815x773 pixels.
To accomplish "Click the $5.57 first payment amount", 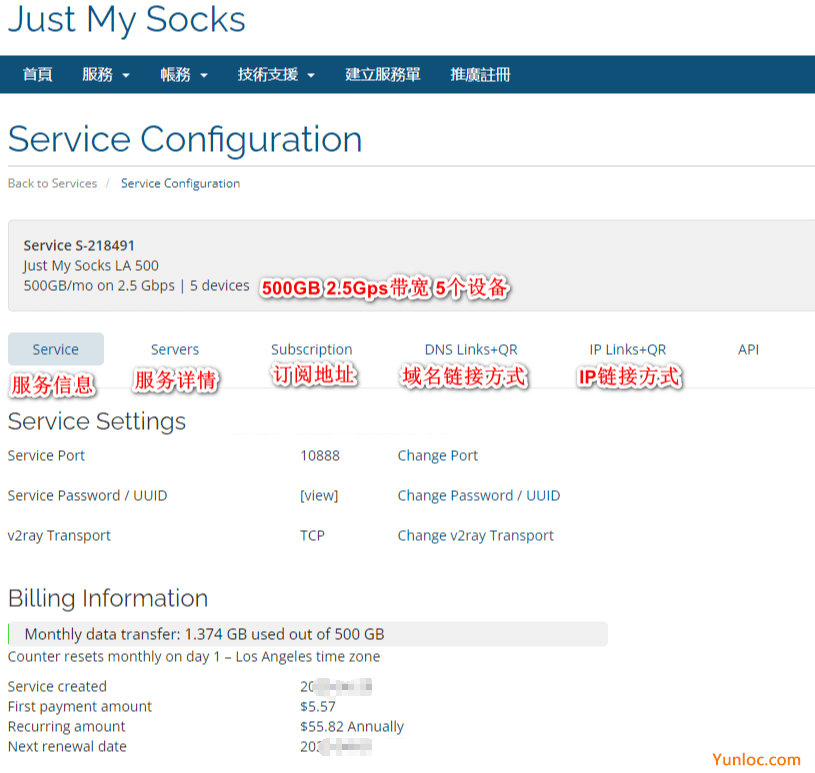I will point(318,706).
